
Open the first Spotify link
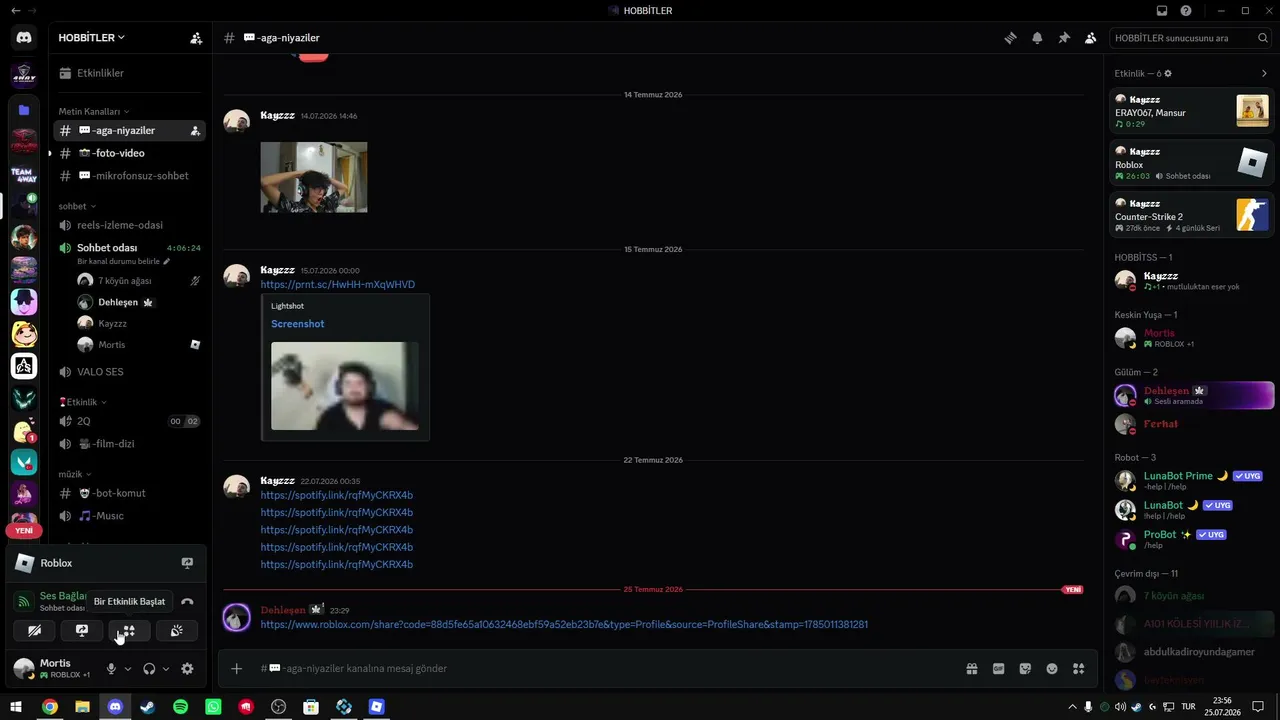point(337,496)
